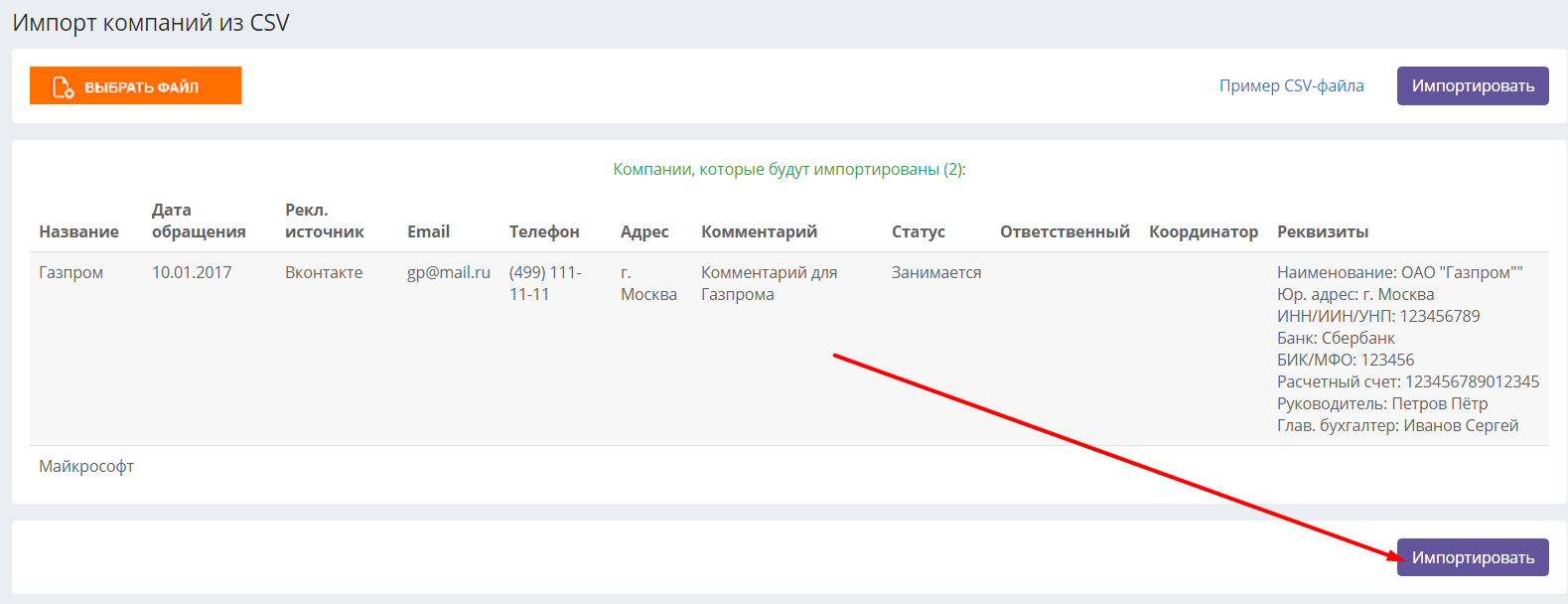This screenshot has height=604, width=1568.
Task: Click the top 'Импортировать' button
Action: 1473,85
